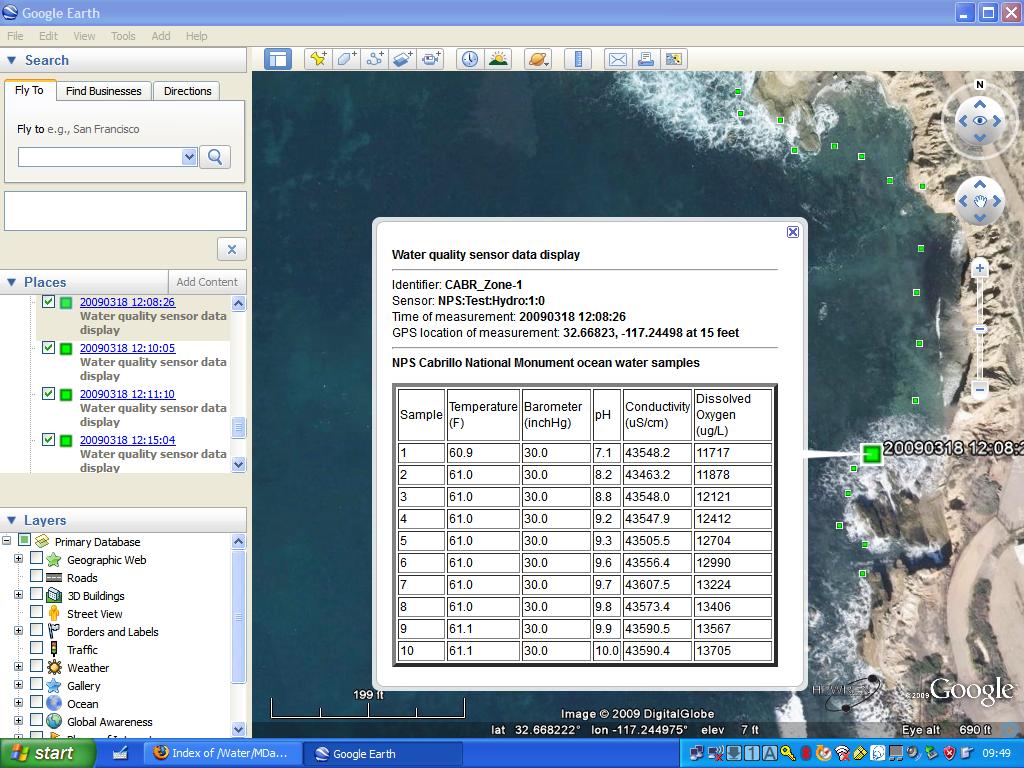Click the Gallery star icon

click(x=54, y=686)
